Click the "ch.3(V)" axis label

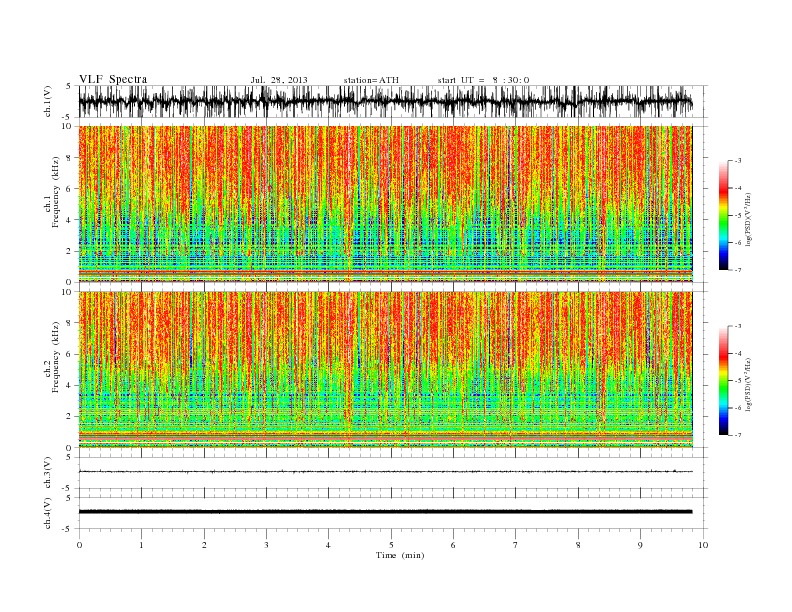click(x=48, y=473)
